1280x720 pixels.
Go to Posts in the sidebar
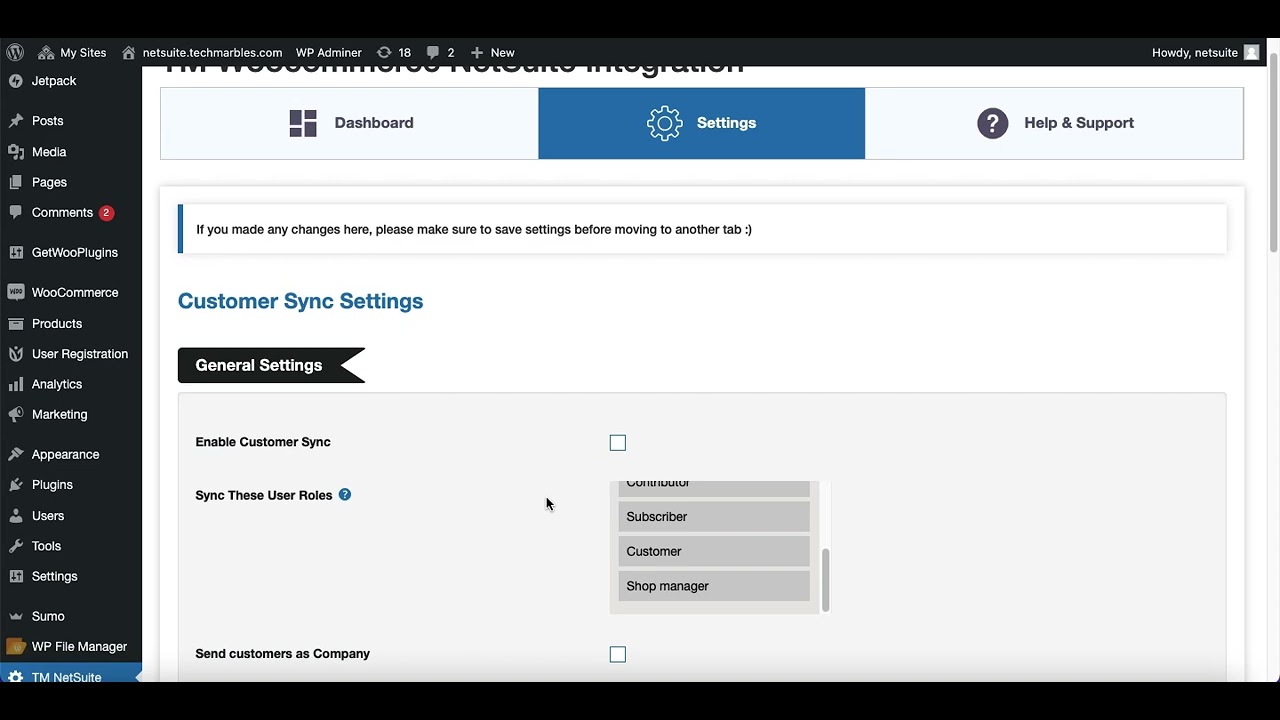pos(47,121)
